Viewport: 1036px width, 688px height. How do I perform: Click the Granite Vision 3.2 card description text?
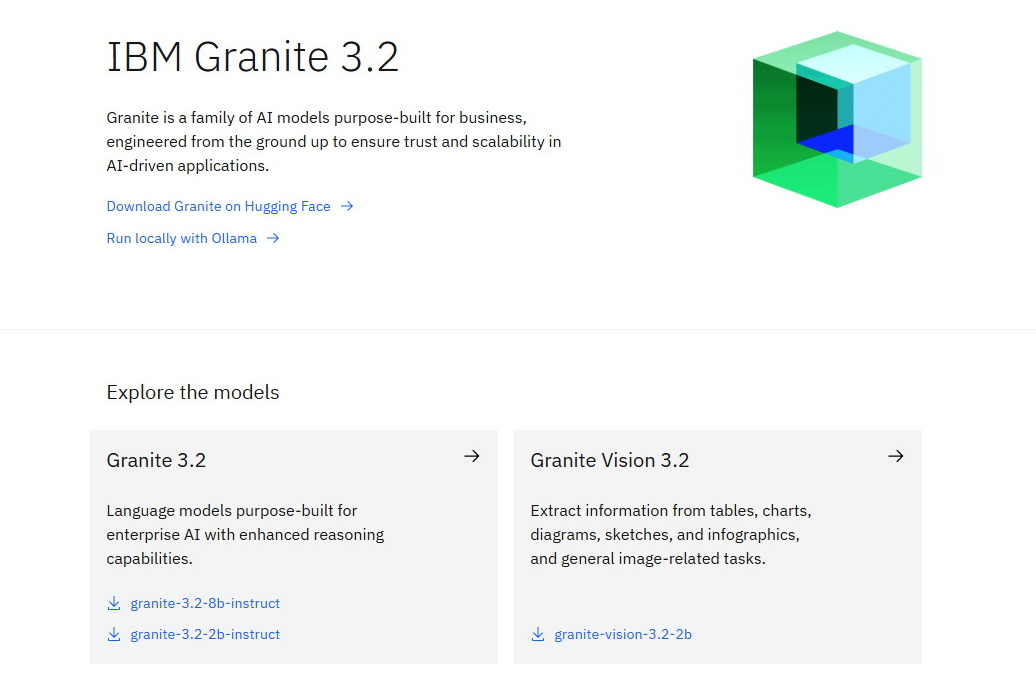click(x=671, y=535)
